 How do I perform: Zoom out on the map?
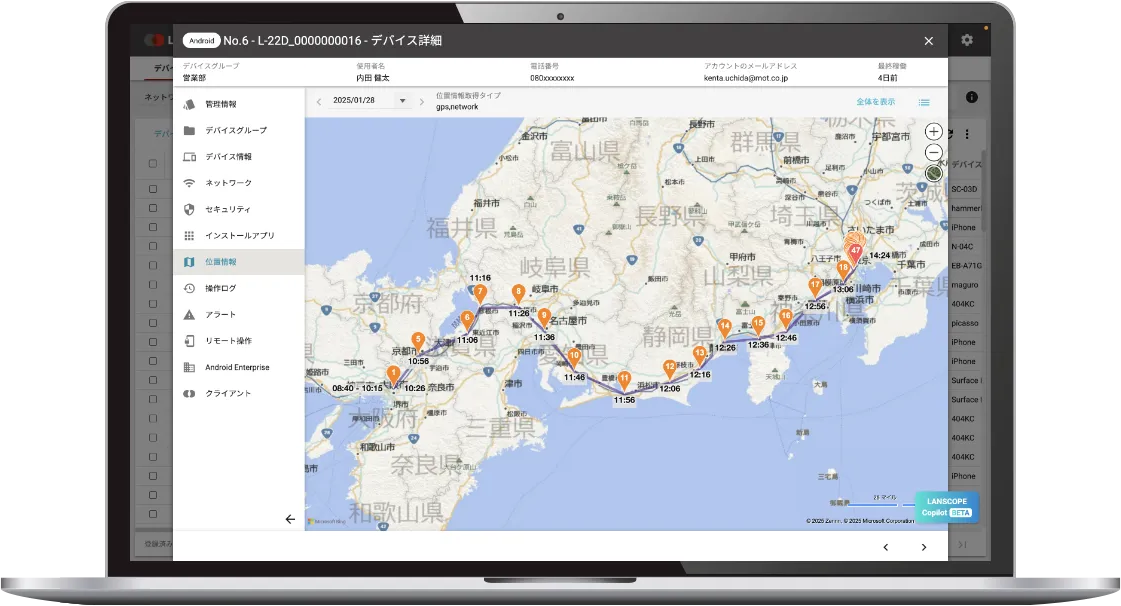[x=934, y=152]
